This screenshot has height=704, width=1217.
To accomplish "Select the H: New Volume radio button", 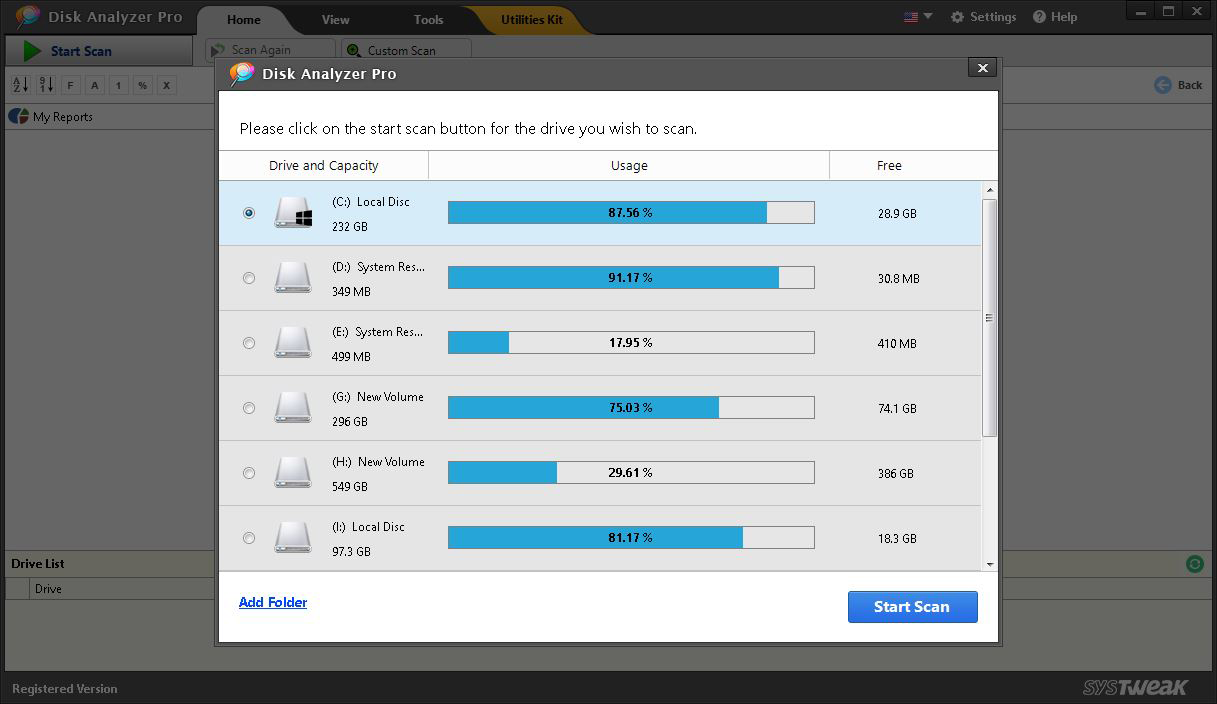I will point(249,473).
